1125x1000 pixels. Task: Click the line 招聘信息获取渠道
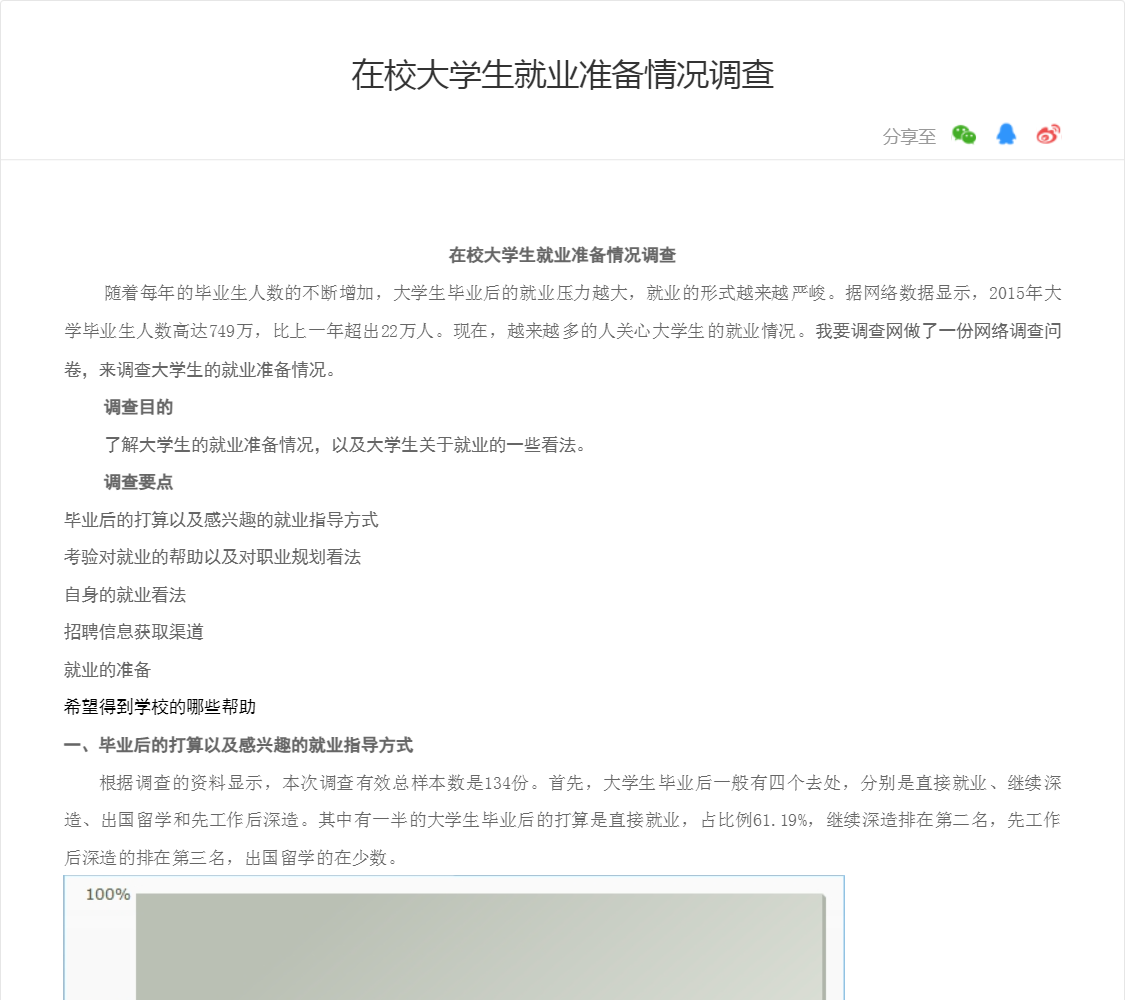pyautogui.click(x=133, y=632)
